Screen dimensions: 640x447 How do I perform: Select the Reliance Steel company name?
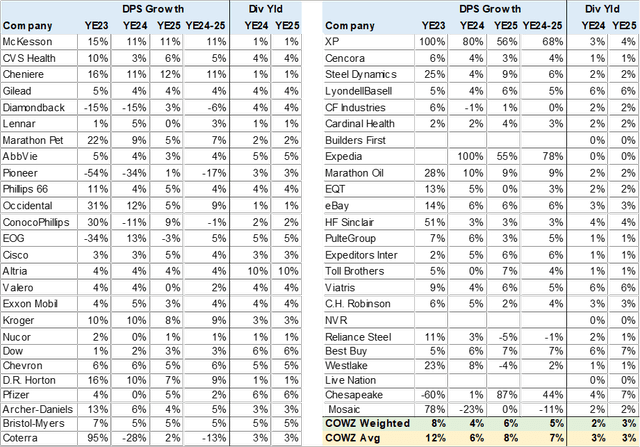[x=358, y=337]
